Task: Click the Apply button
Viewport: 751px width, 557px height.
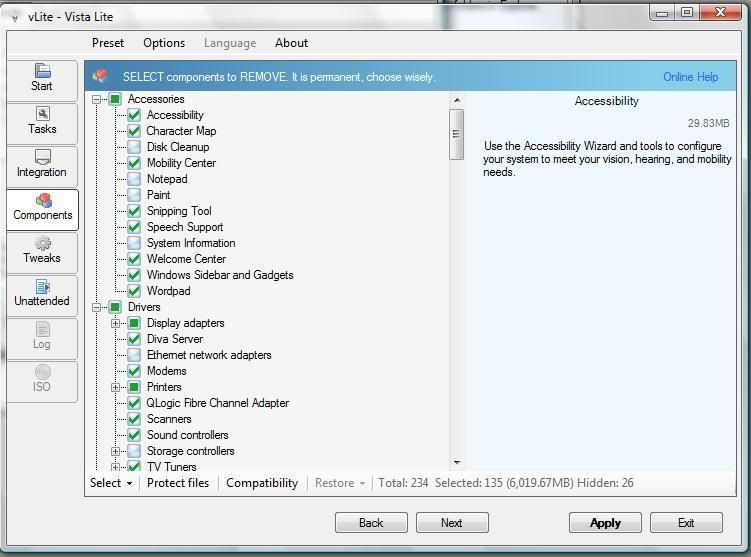Action: click(605, 523)
